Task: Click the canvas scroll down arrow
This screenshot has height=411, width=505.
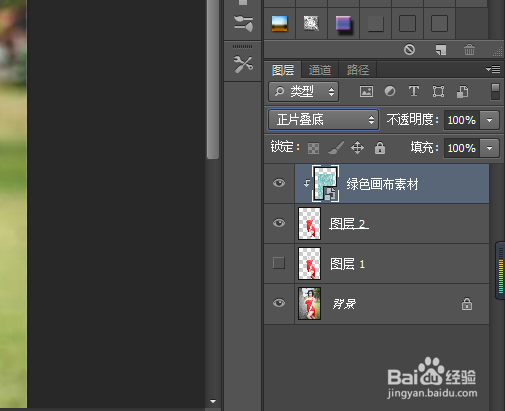Action: click(x=213, y=401)
